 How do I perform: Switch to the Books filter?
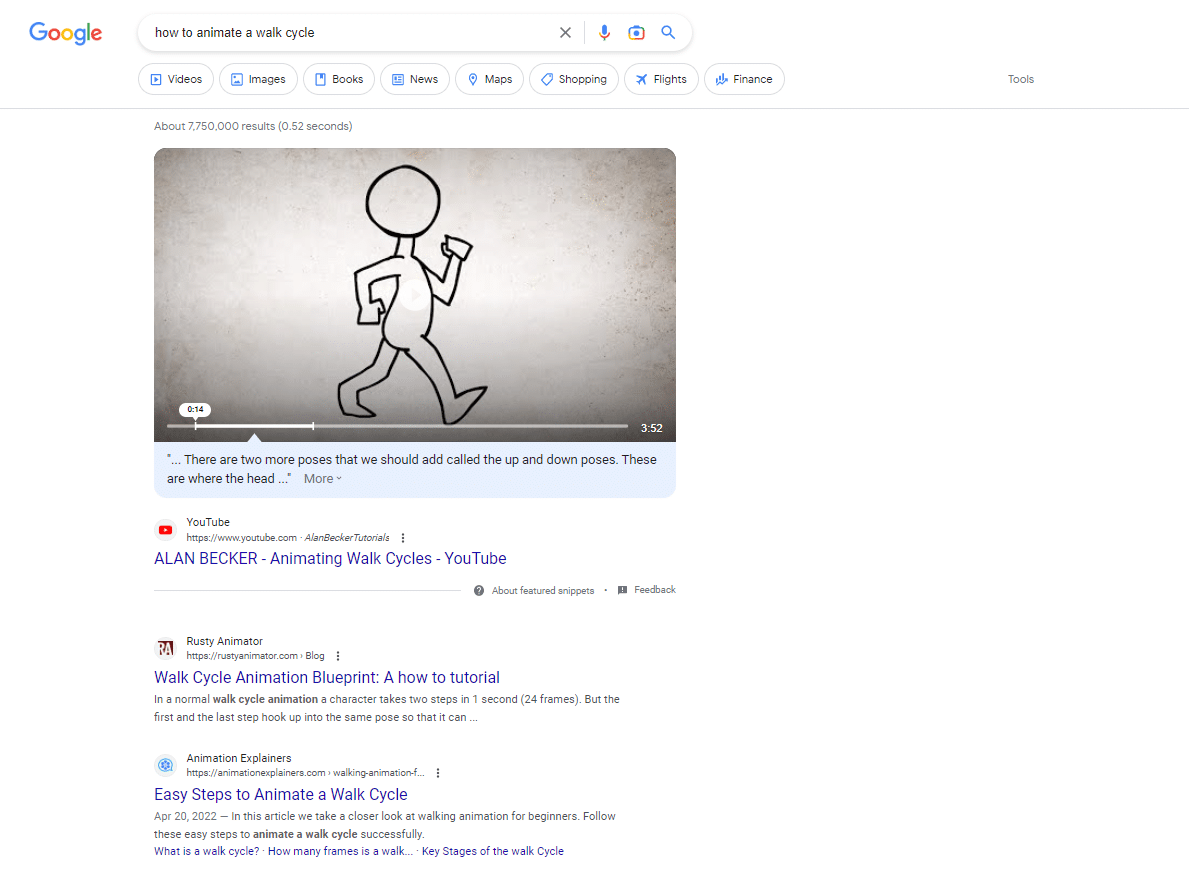point(339,79)
